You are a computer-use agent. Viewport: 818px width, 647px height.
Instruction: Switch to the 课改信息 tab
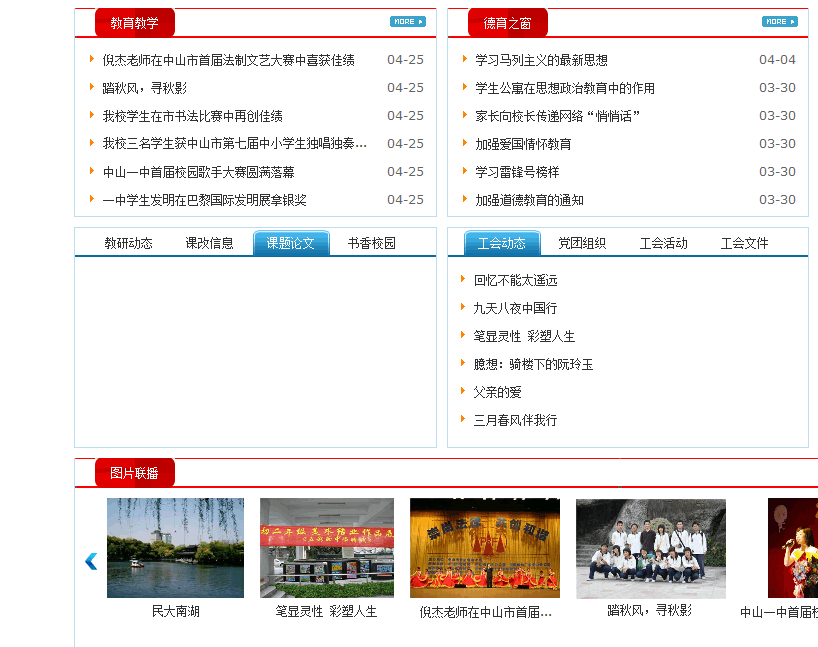(209, 243)
